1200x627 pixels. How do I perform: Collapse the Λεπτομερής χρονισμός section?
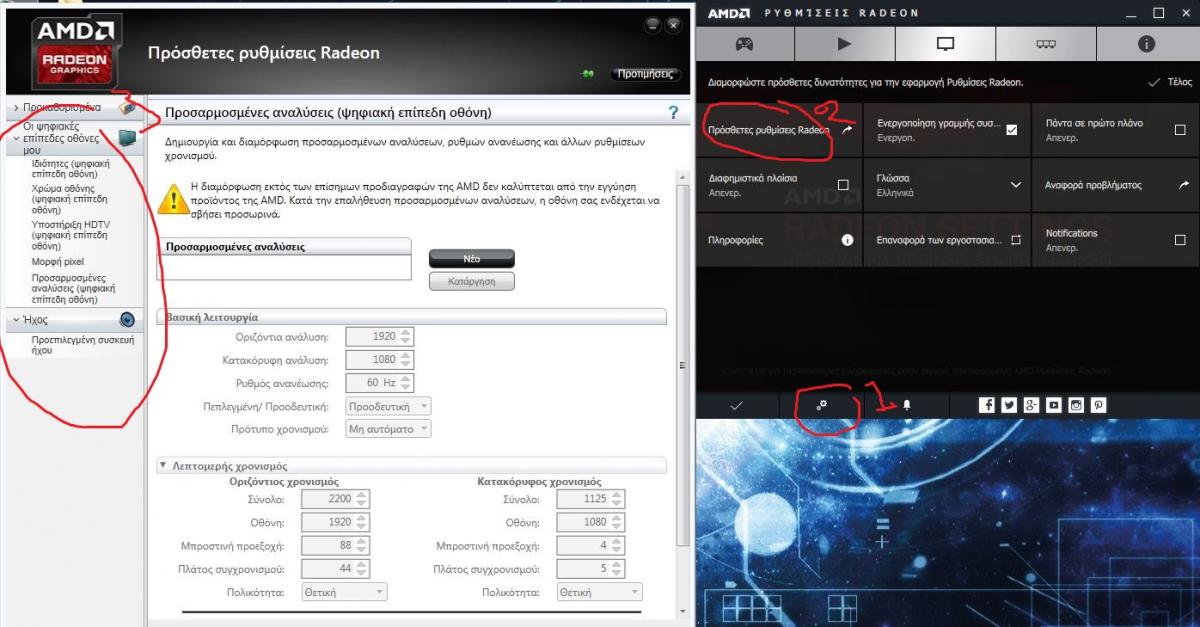pyautogui.click(x=163, y=466)
